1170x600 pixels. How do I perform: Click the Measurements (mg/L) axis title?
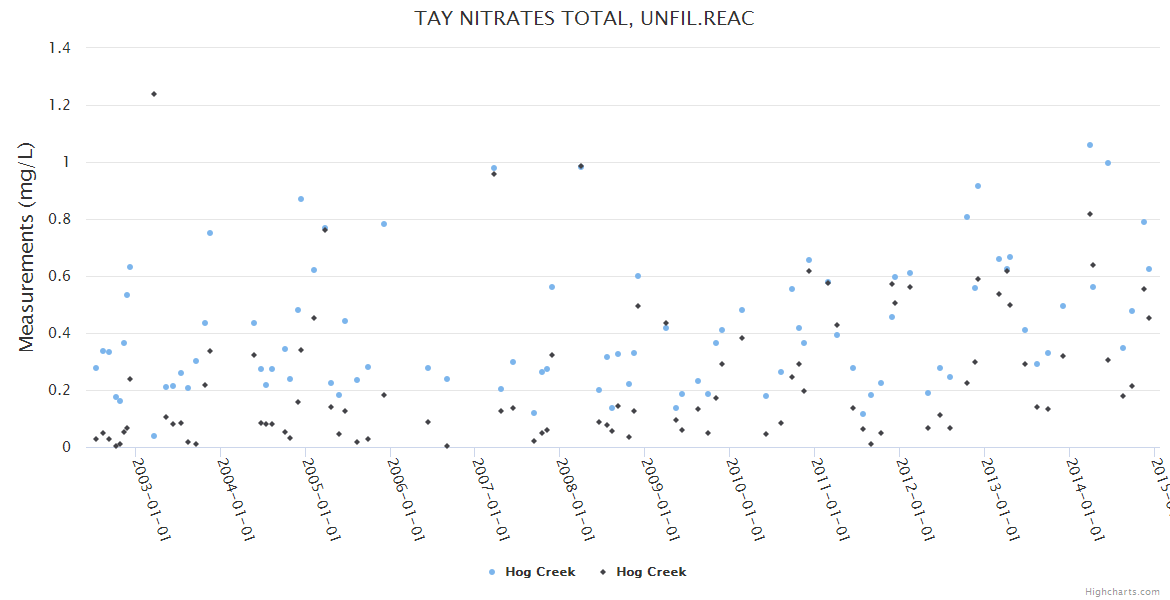(27, 247)
